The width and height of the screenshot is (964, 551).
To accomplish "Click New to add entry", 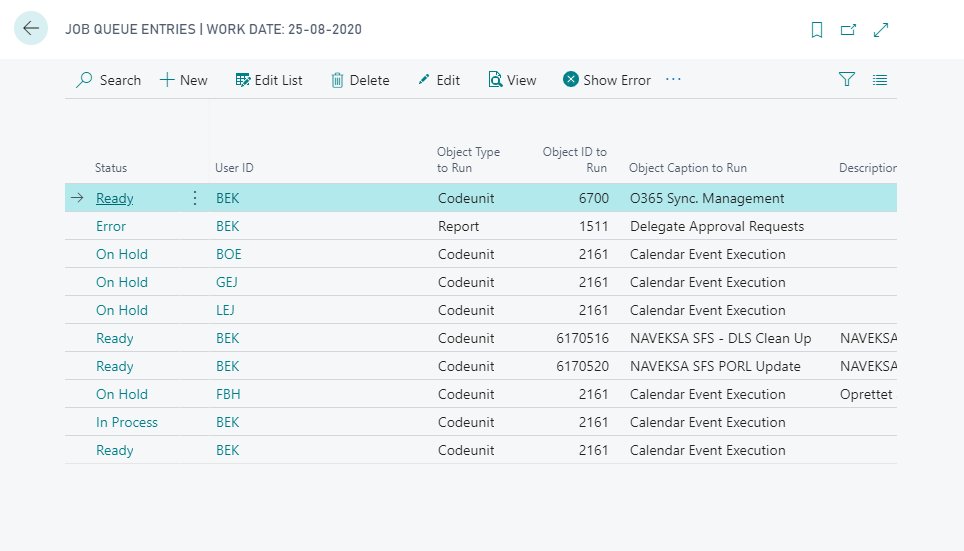I will (184, 80).
